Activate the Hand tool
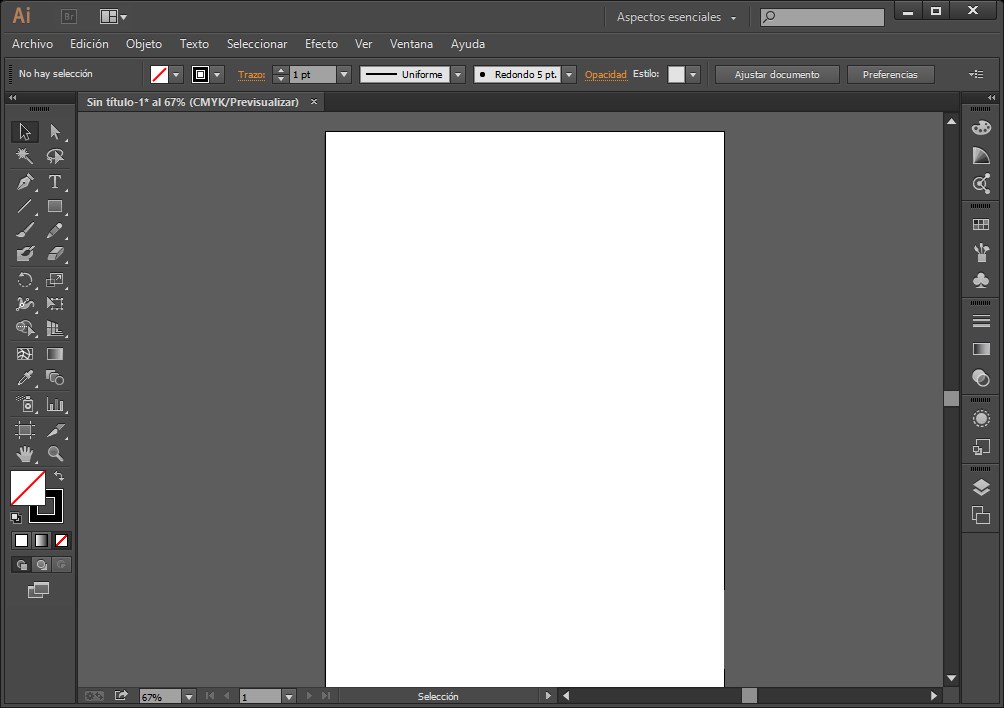Image resolution: width=1004 pixels, height=708 pixels. click(x=25, y=454)
